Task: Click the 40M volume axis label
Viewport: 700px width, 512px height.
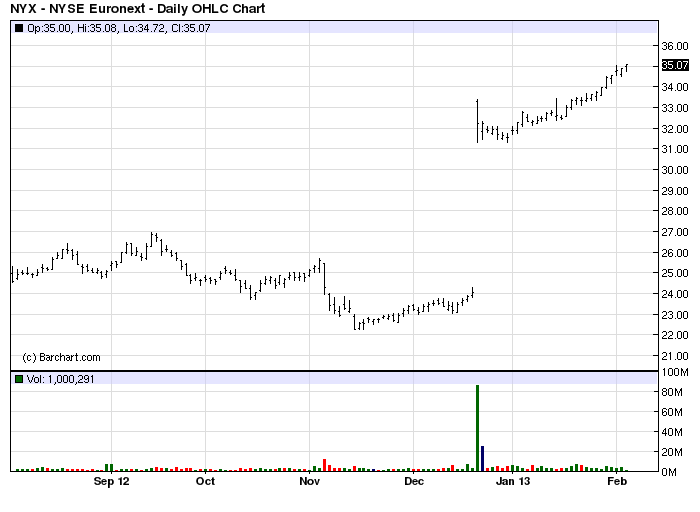Action: click(x=672, y=432)
